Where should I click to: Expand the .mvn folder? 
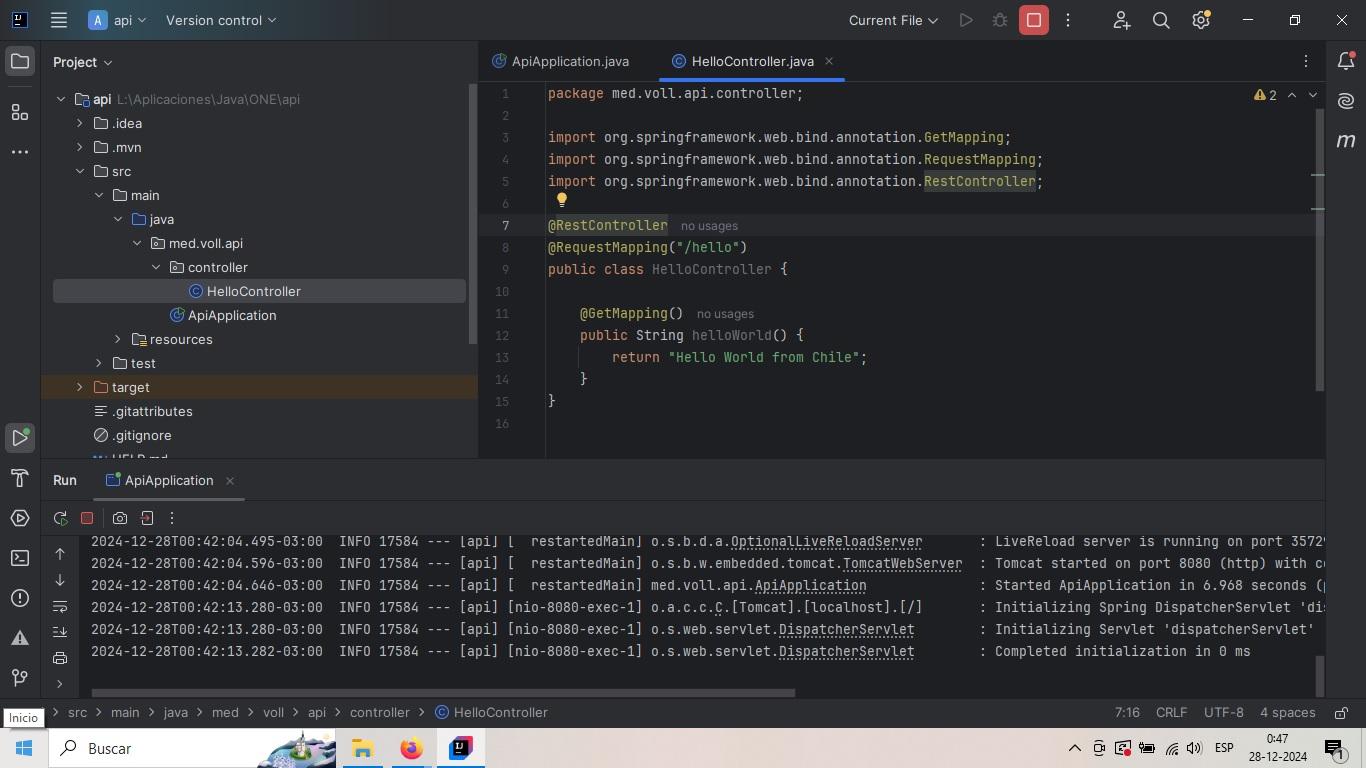click(x=80, y=147)
